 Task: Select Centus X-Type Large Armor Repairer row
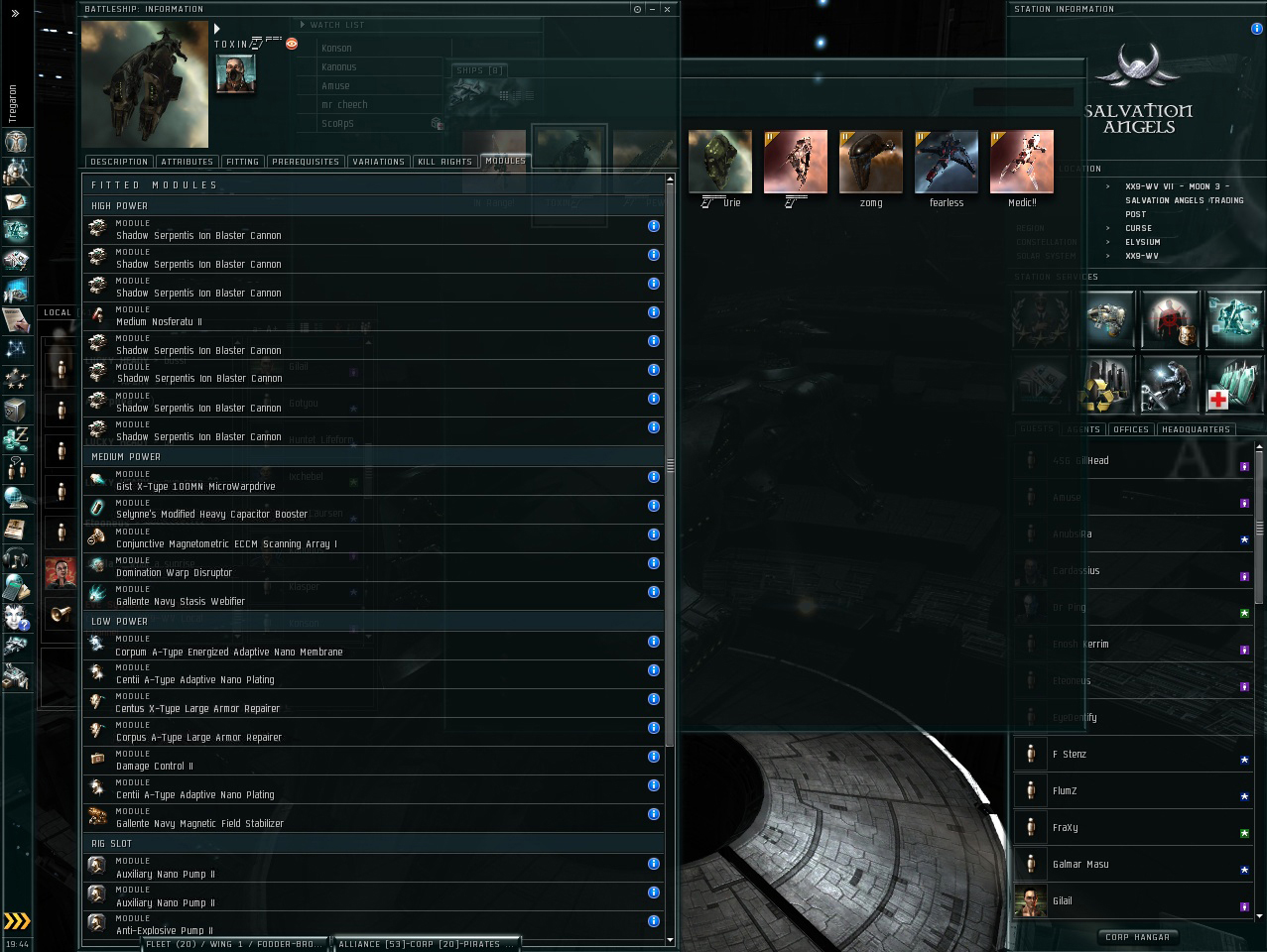pos(373,704)
